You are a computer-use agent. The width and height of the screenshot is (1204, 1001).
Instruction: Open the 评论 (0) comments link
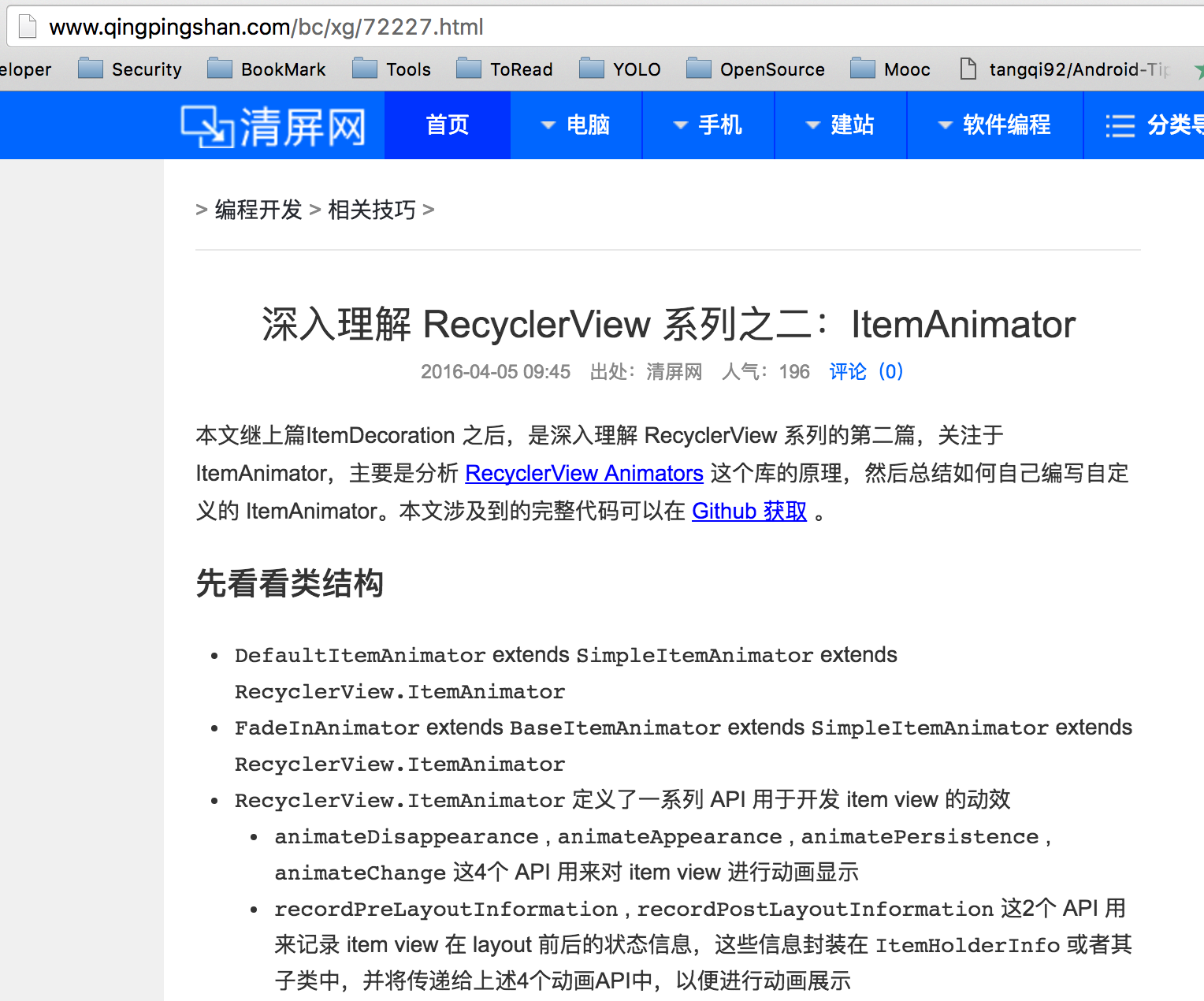pos(866,371)
